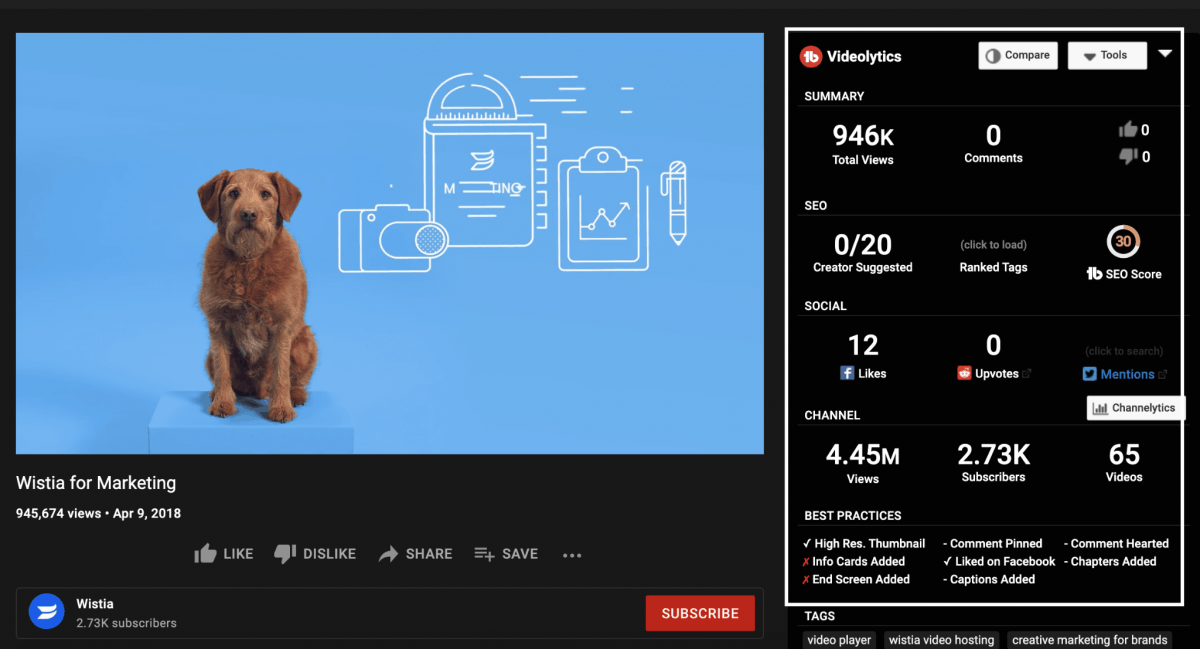Click the thumbs-up Like icon below video
This screenshot has width=1200, height=649.
pyautogui.click(x=206, y=554)
